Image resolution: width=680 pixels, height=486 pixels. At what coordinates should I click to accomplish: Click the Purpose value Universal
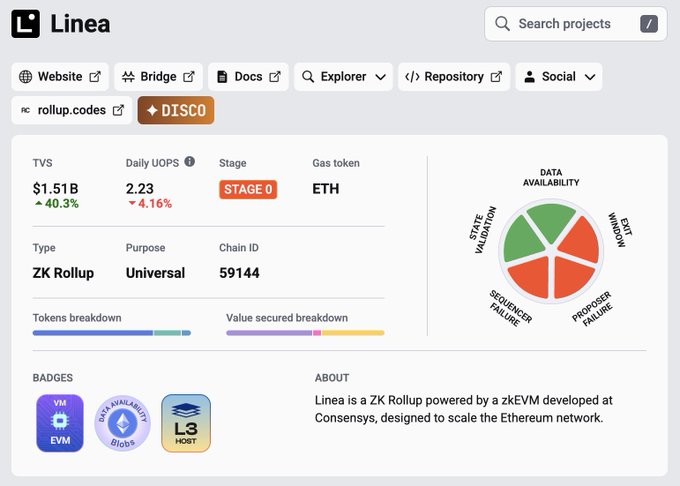(x=155, y=273)
